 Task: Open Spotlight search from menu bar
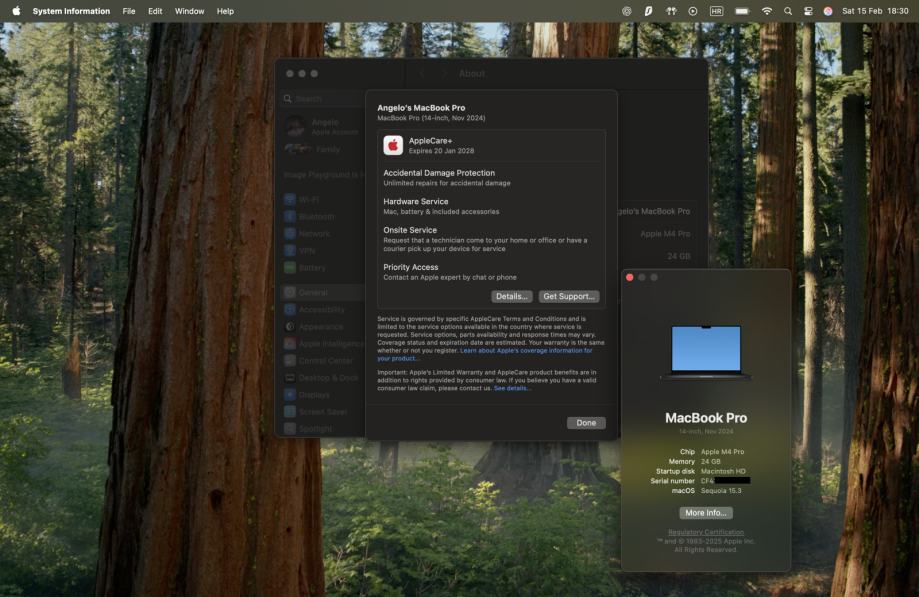coord(788,11)
